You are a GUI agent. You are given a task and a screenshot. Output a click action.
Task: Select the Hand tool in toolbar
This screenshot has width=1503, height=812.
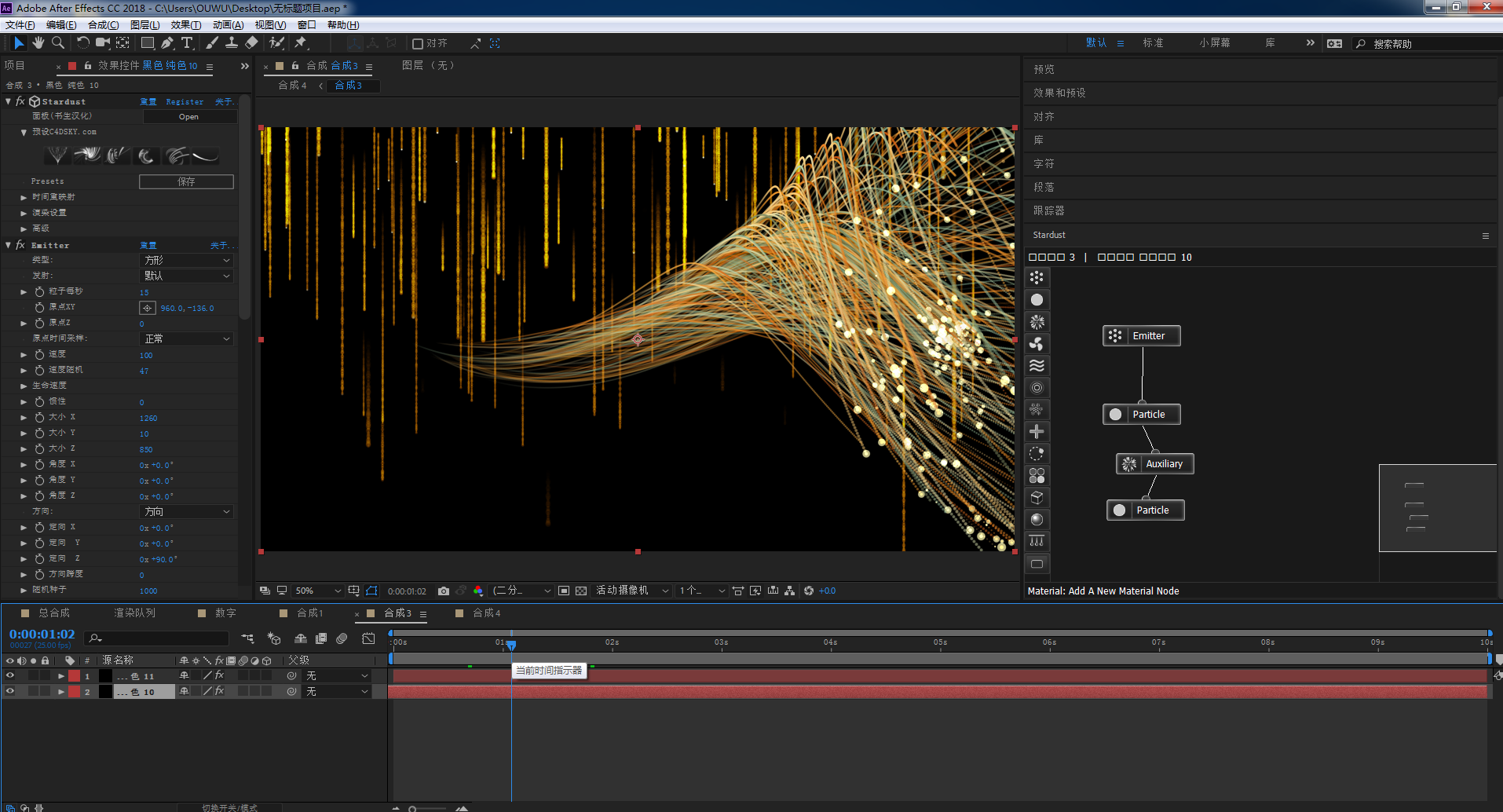(38, 43)
